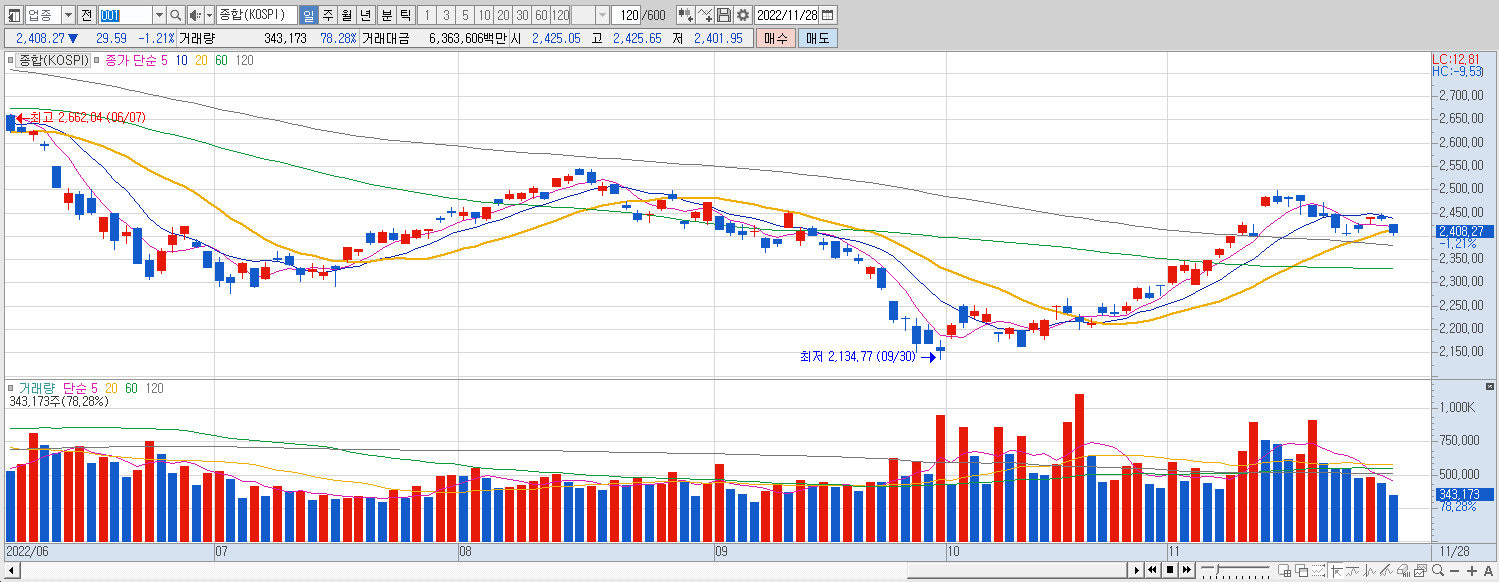
Task: Click the candlestick chart type icon
Action: coord(686,16)
